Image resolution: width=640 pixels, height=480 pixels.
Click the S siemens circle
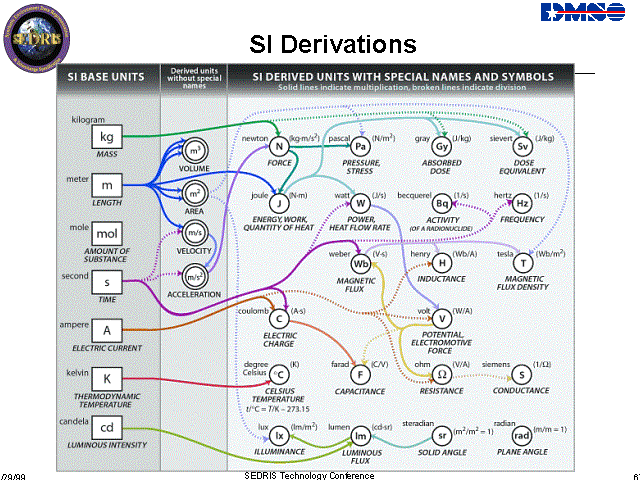(x=522, y=375)
